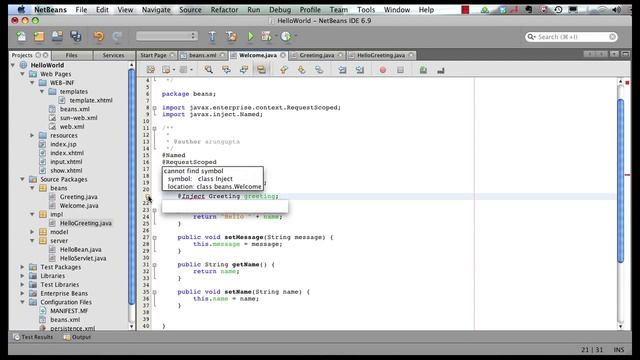The height and width of the screenshot is (360, 640).
Task: Click the error hint glyph on line 21
Action: coord(147,197)
